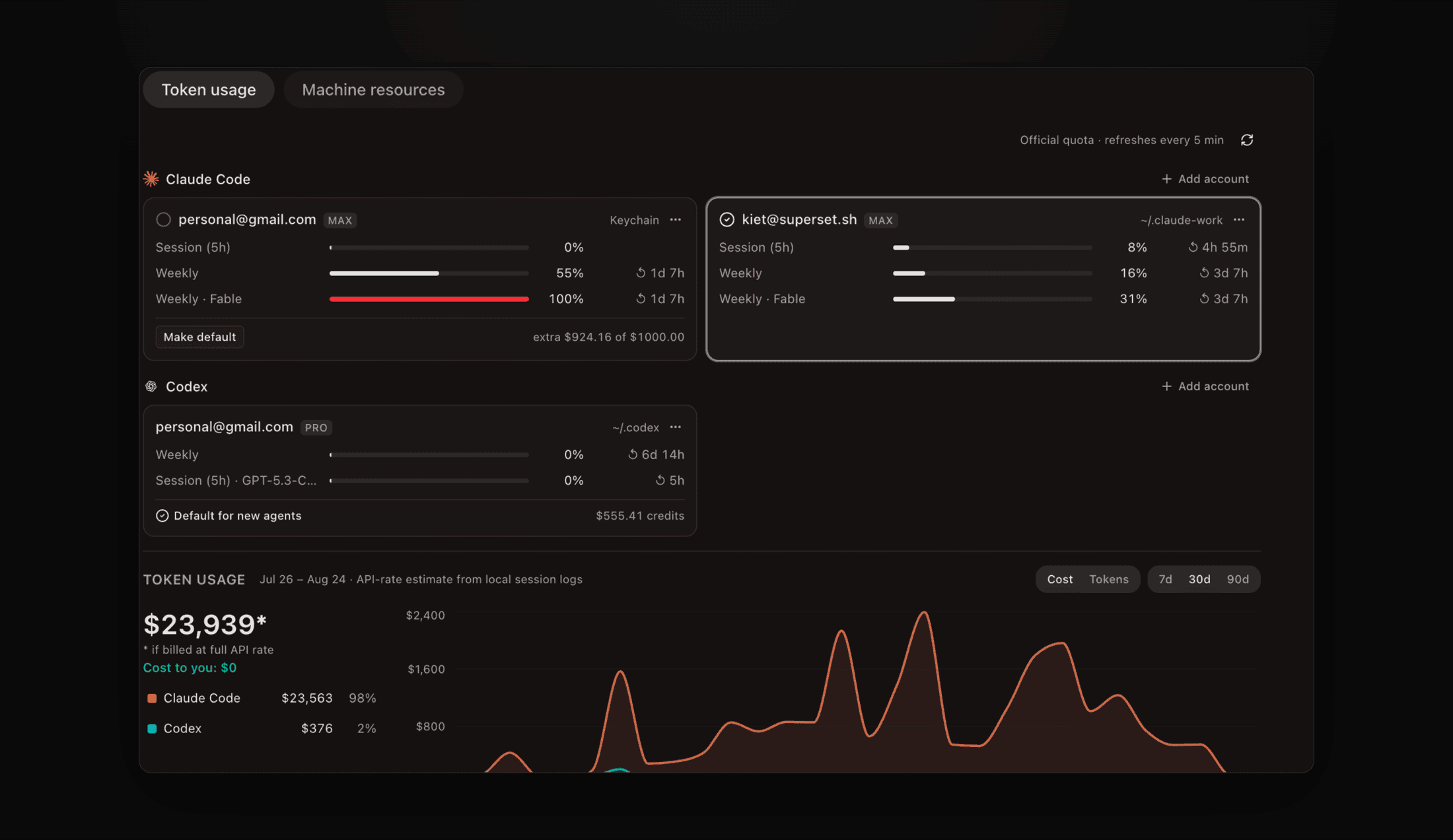
Task: Click the Official quota refreshes every 5 min text
Action: point(1121,140)
